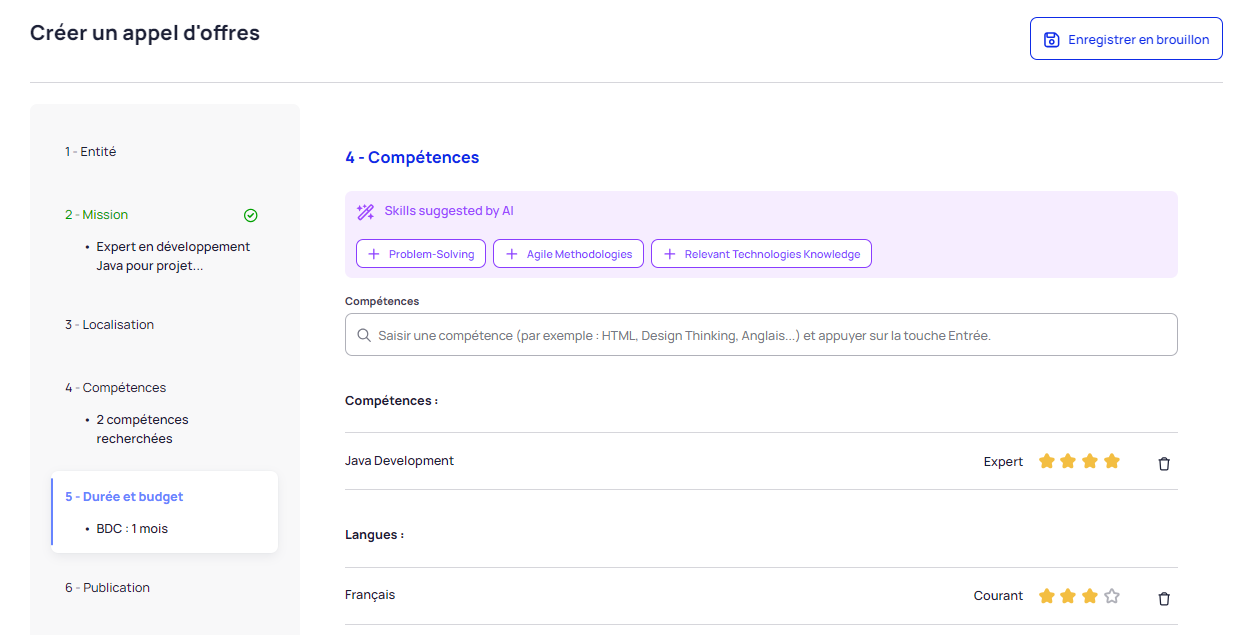
Task: Set Français rating to empty fourth star
Action: pos(1112,596)
